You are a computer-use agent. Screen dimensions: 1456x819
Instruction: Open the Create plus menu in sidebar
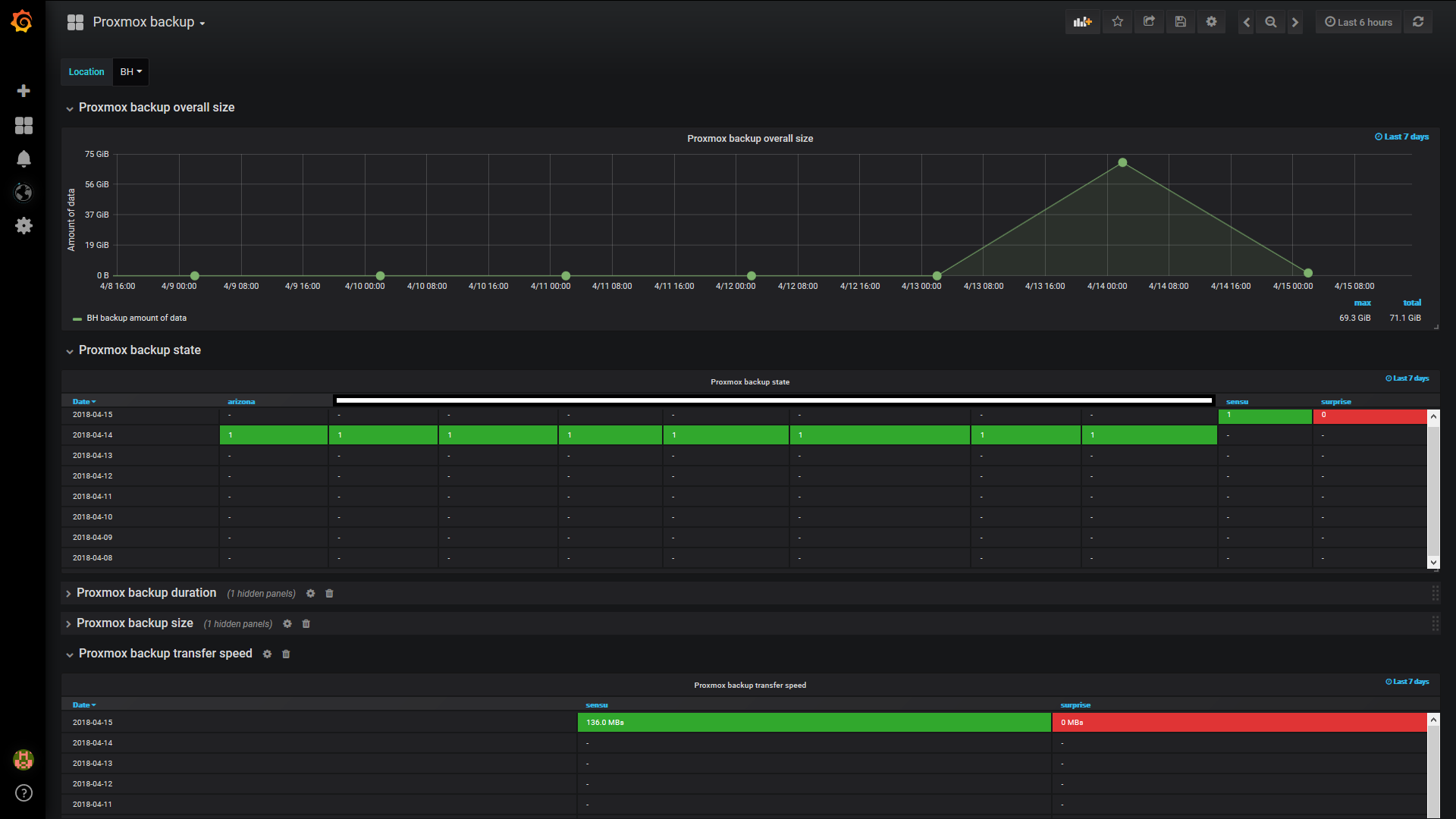24,91
